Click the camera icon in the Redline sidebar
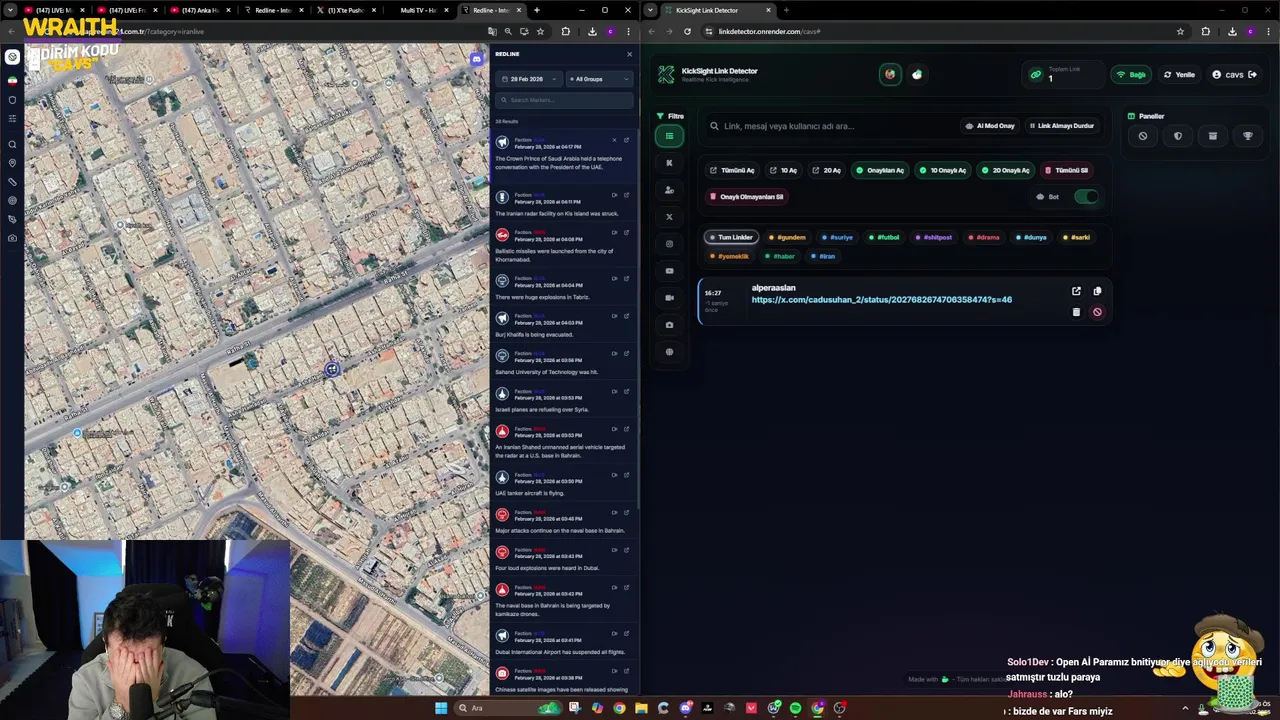This screenshot has height=720, width=1280. pos(12,238)
